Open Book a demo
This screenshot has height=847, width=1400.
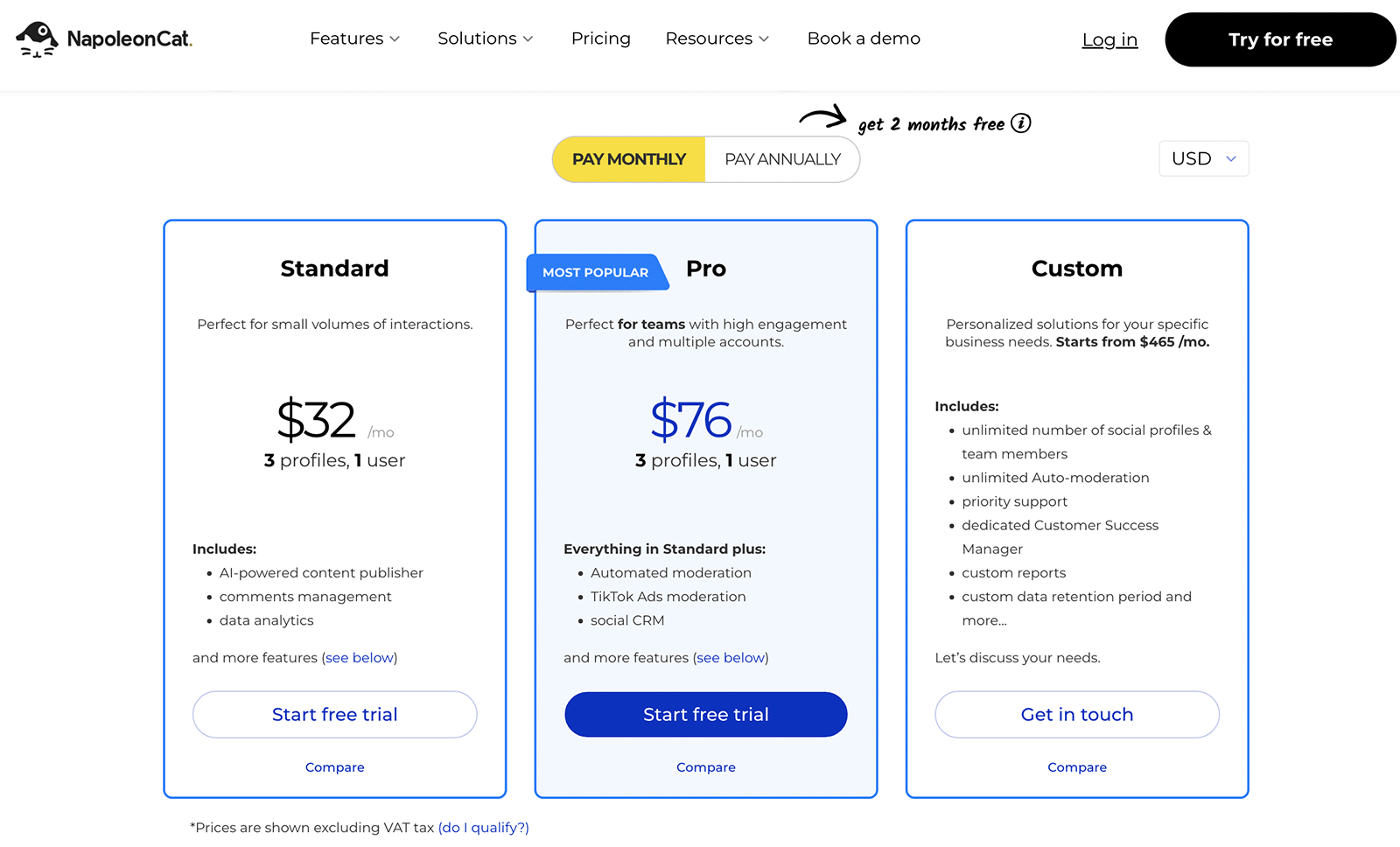pyautogui.click(x=864, y=38)
